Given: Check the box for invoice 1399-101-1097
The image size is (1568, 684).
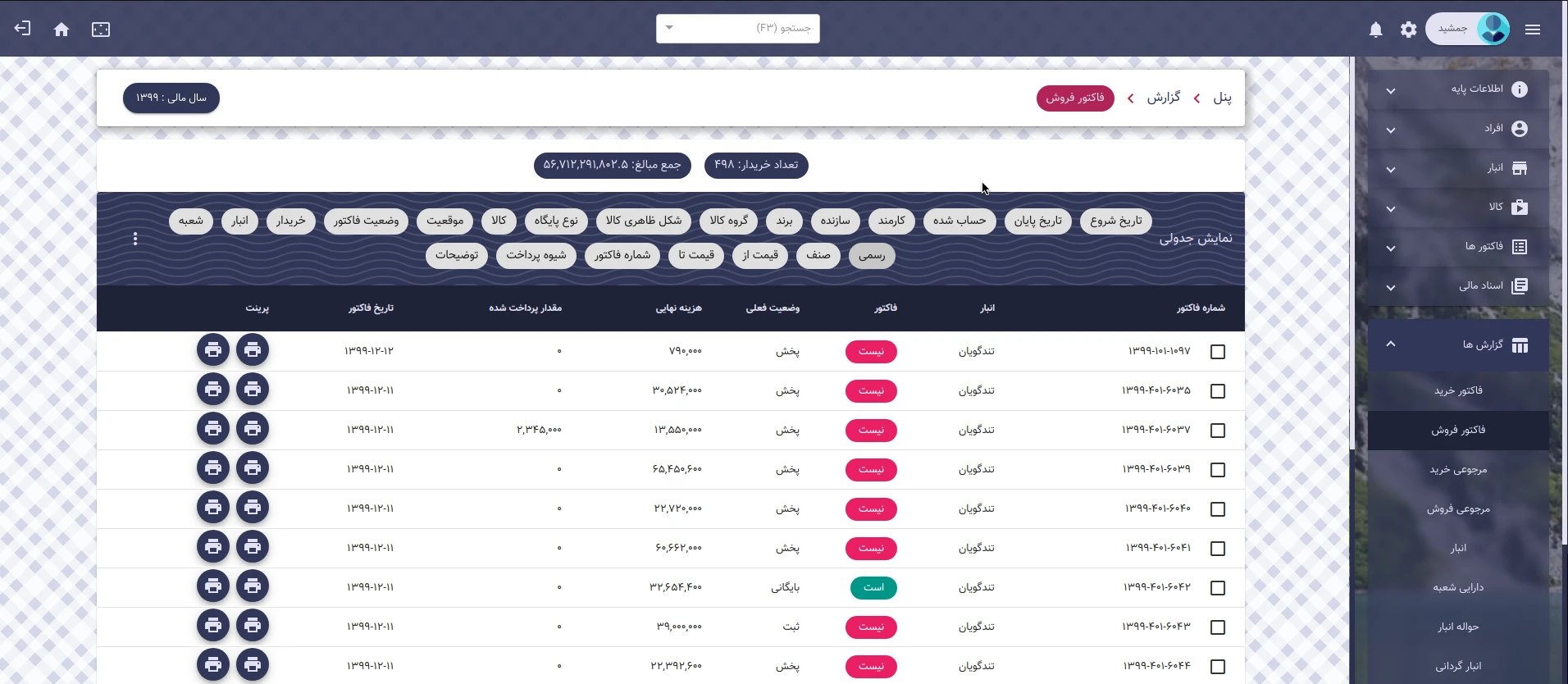Looking at the screenshot, I should (1218, 352).
